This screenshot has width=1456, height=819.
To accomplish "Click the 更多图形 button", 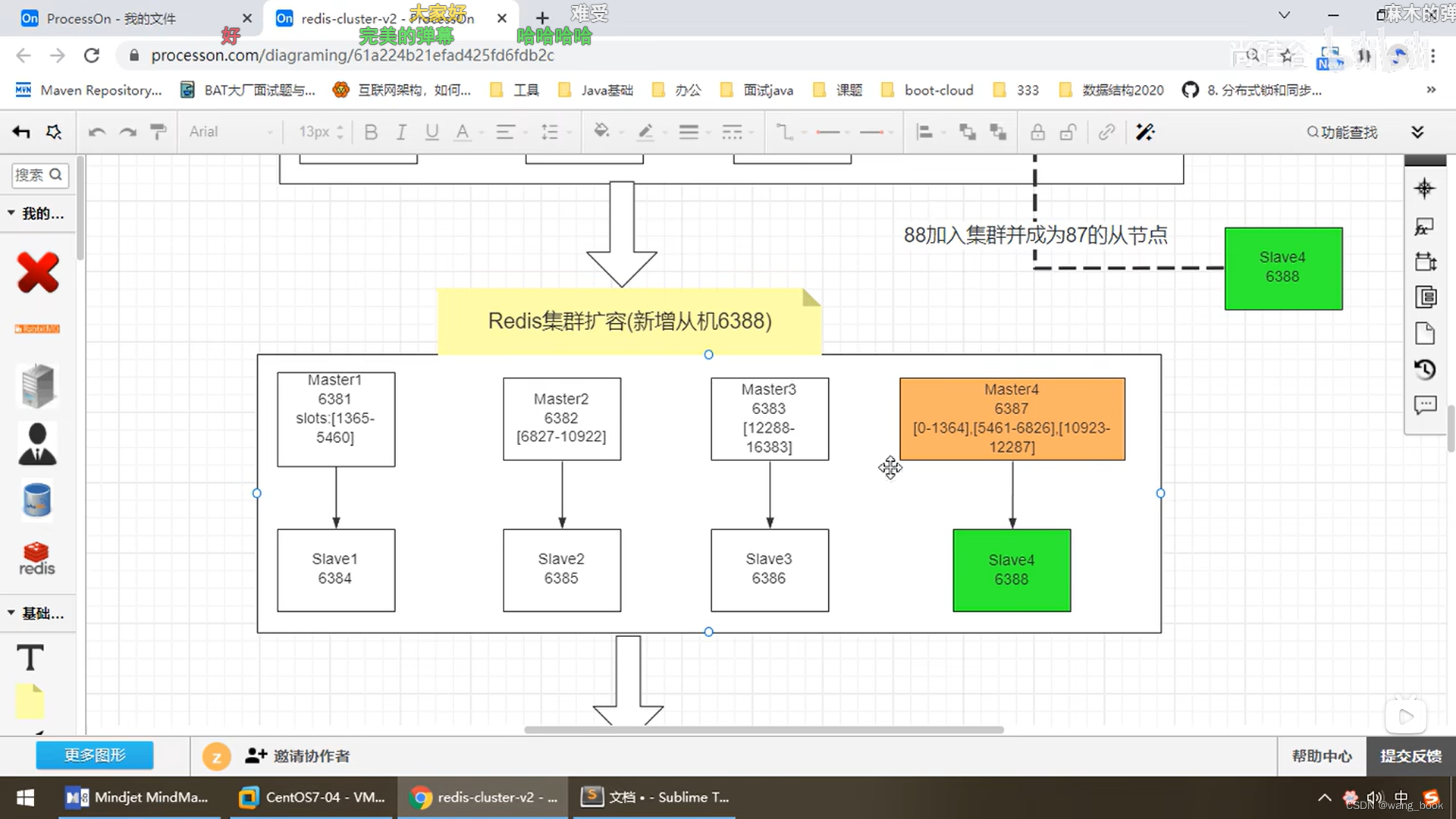I will (95, 755).
